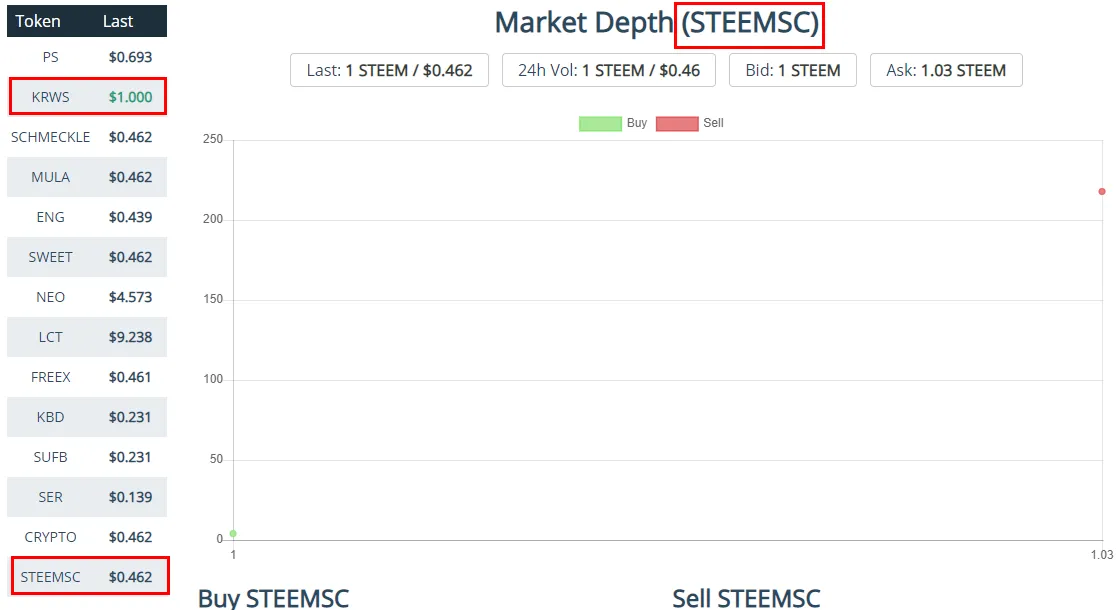Choose the MULA token row
This screenshot has height=610, width=1118.
point(86,177)
